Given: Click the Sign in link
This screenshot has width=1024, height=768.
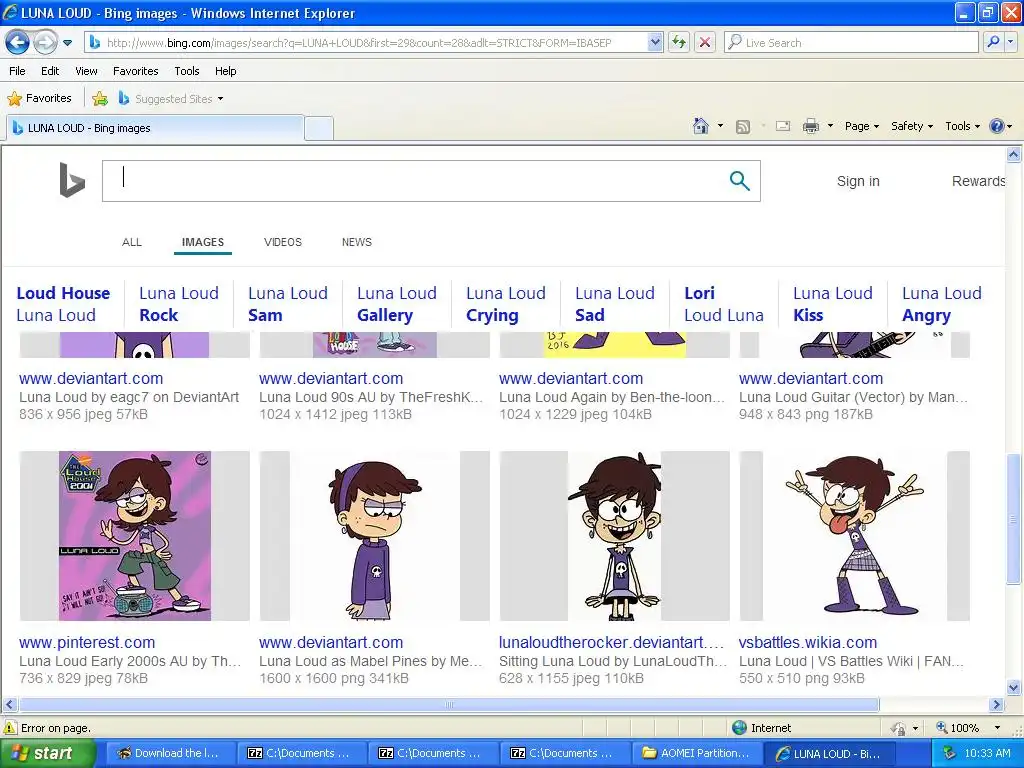Looking at the screenshot, I should [858, 182].
